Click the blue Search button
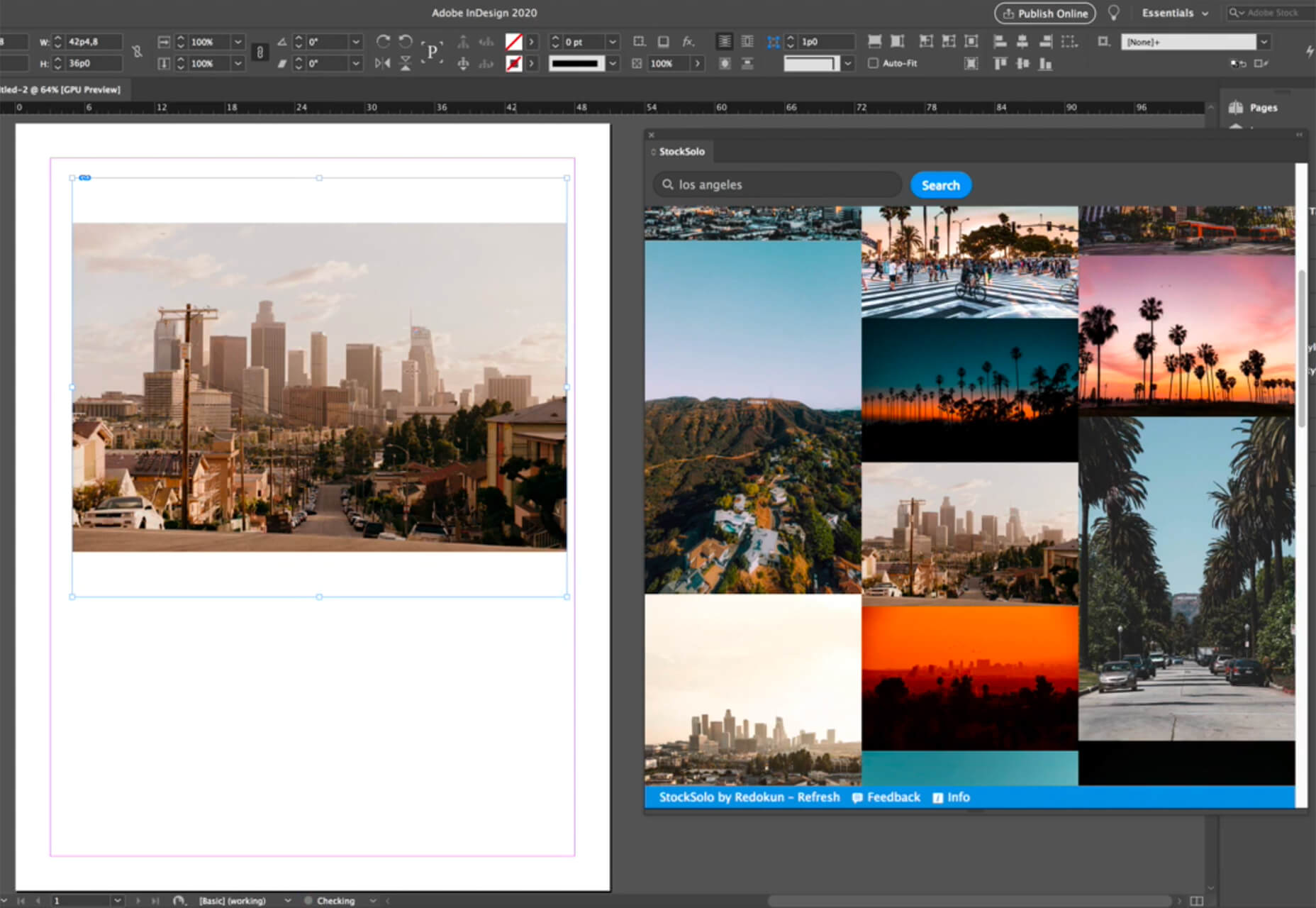The image size is (1316, 908). point(940,185)
